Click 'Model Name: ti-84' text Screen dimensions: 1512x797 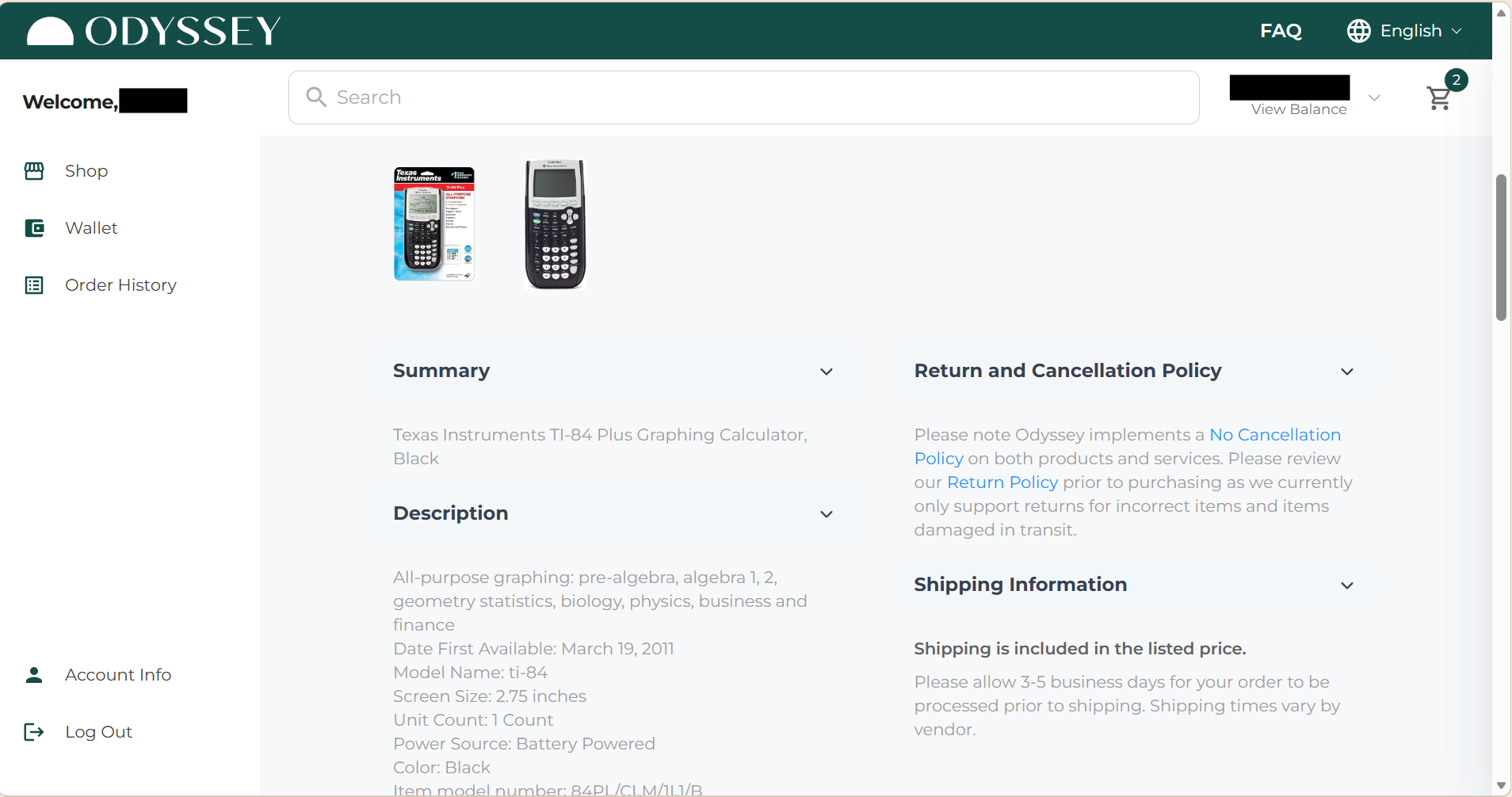[x=470, y=673]
